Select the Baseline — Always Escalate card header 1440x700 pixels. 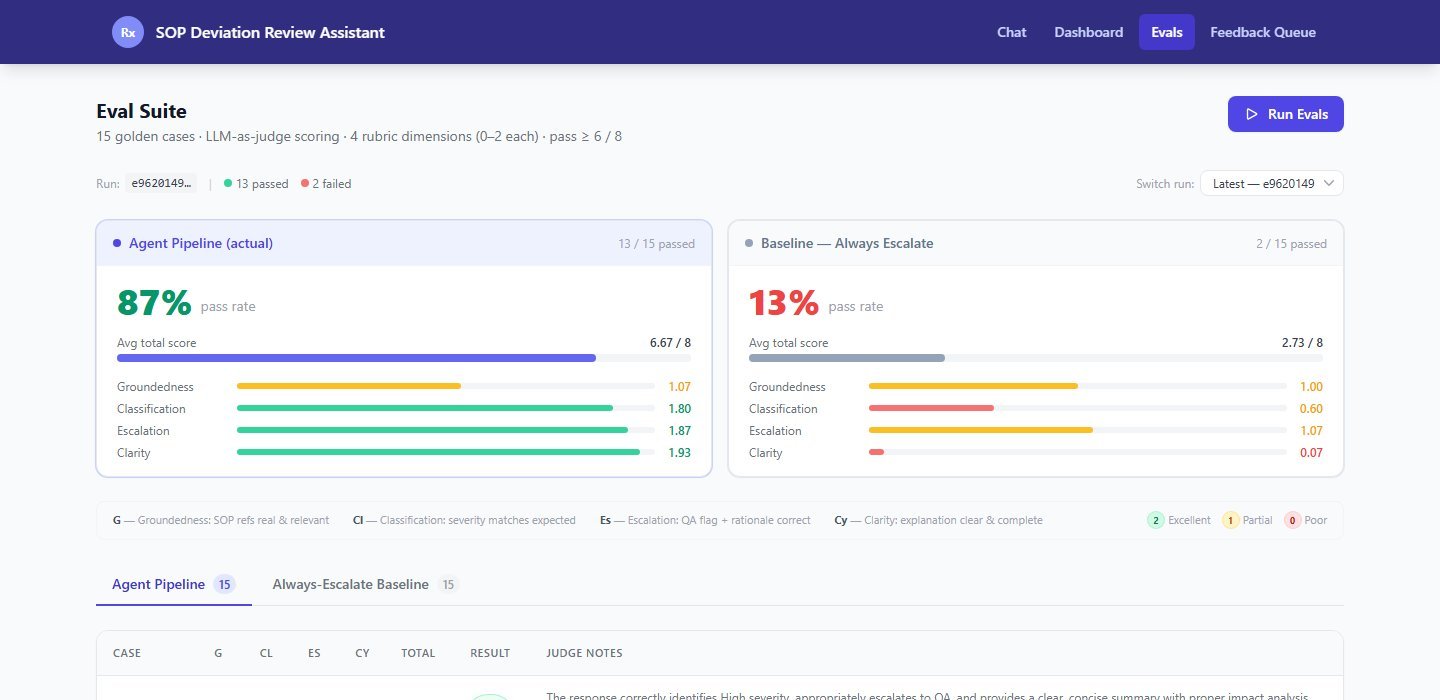1036,243
